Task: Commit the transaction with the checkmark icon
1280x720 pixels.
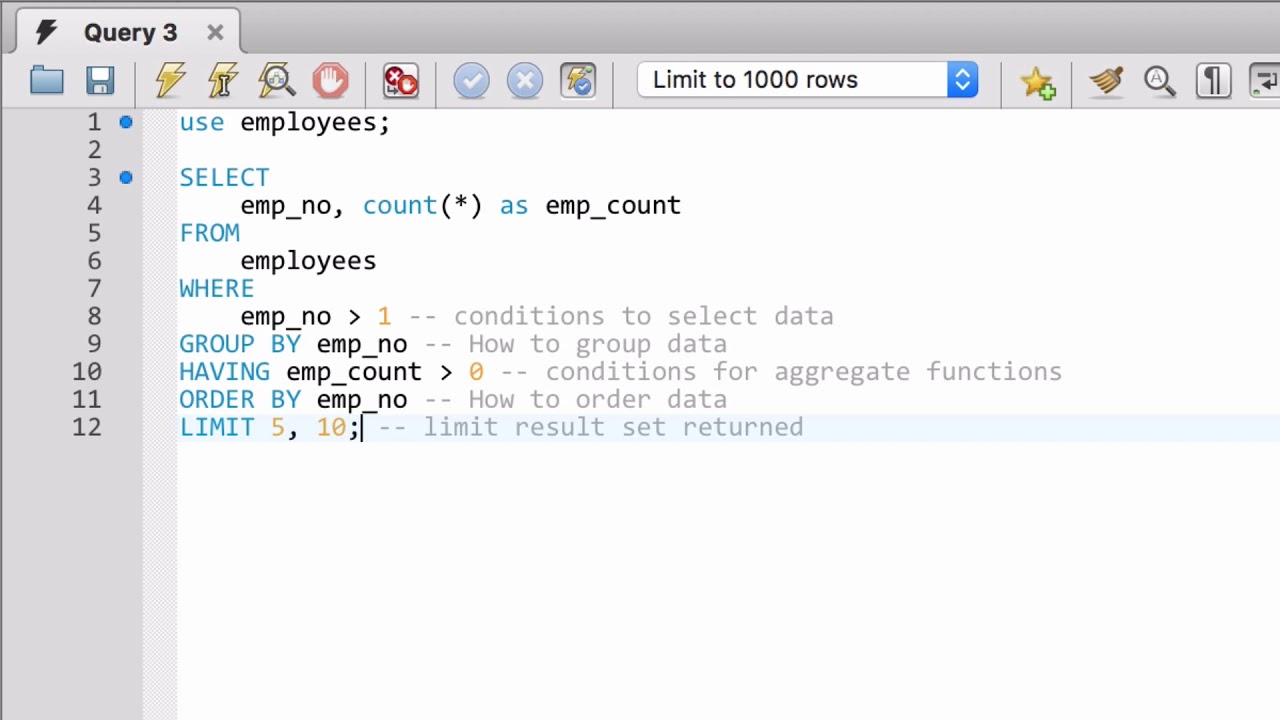Action: coord(471,80)
